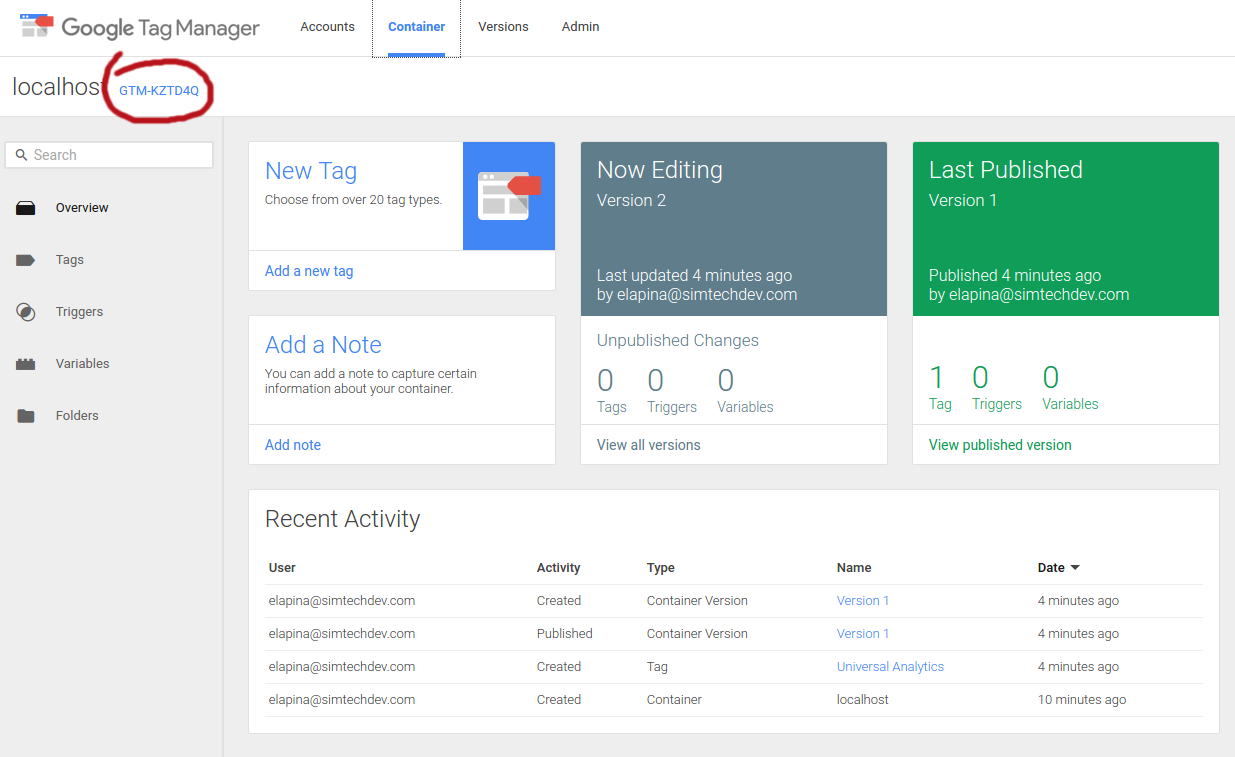Click the Overview sidebar icon
The image size is (1235, 757).
26,208
